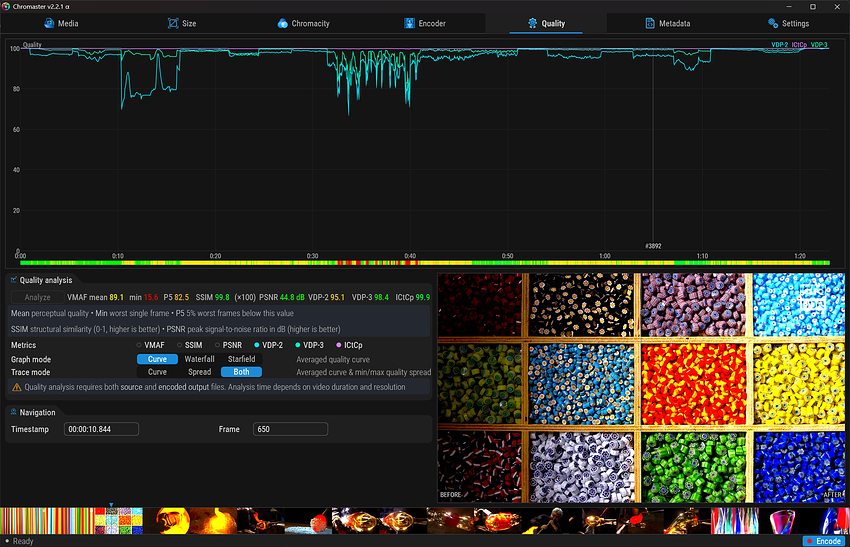Click the before/after preview image
Image resolution: width=850 pixels, height=547 pixels.
(641, 388)
